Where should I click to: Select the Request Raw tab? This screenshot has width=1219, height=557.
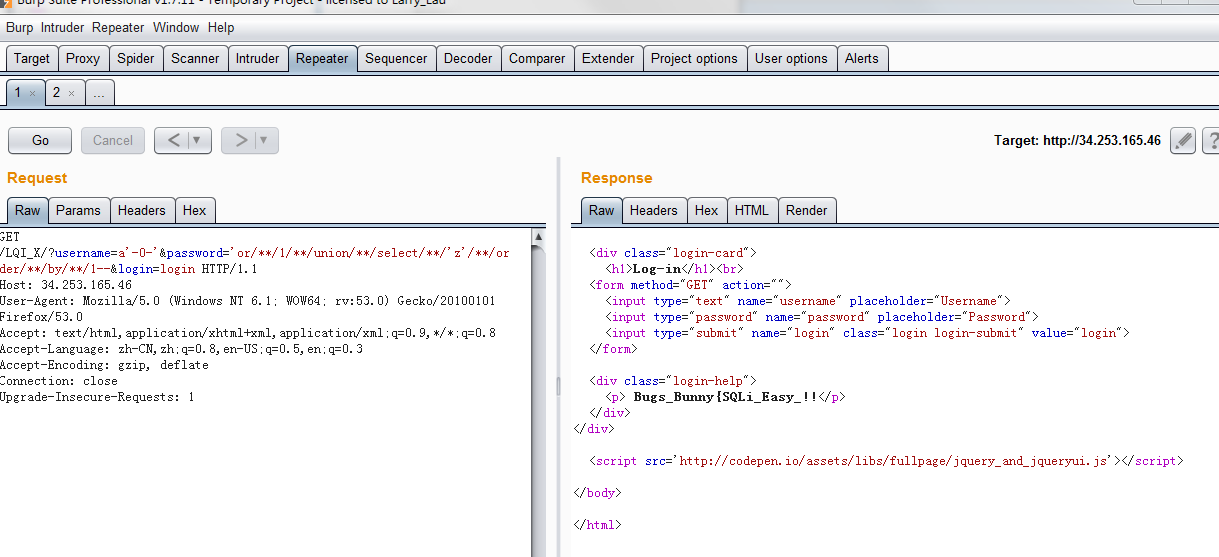point(28,210)
